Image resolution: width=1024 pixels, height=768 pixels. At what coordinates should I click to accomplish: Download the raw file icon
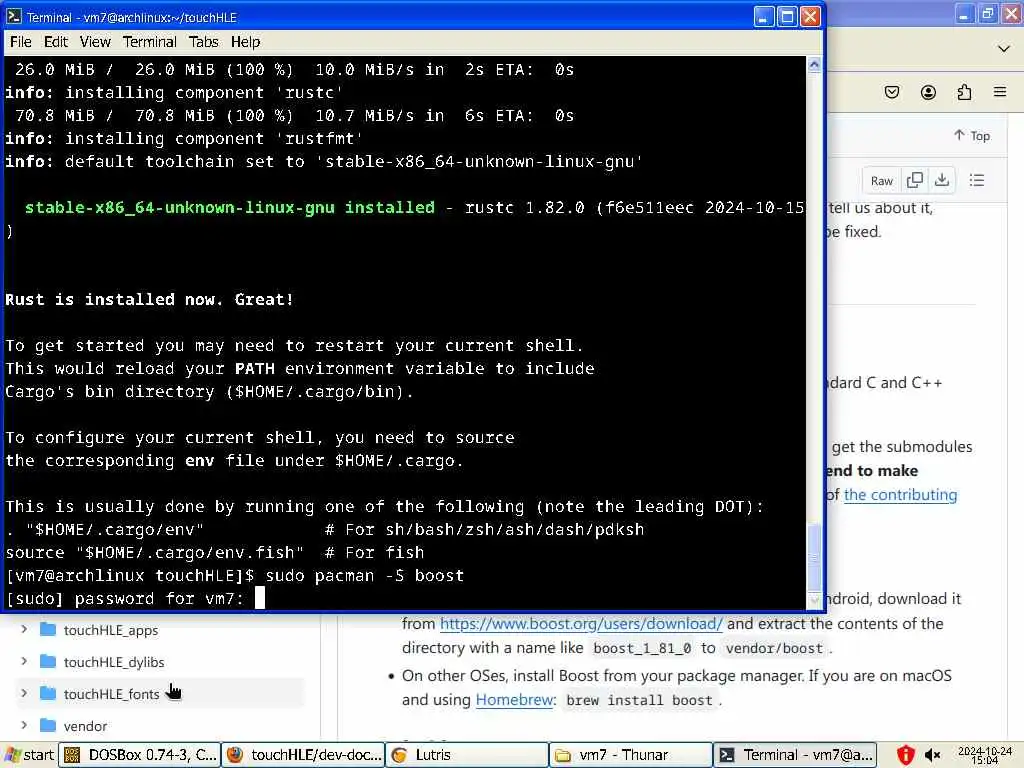point(942,180)
